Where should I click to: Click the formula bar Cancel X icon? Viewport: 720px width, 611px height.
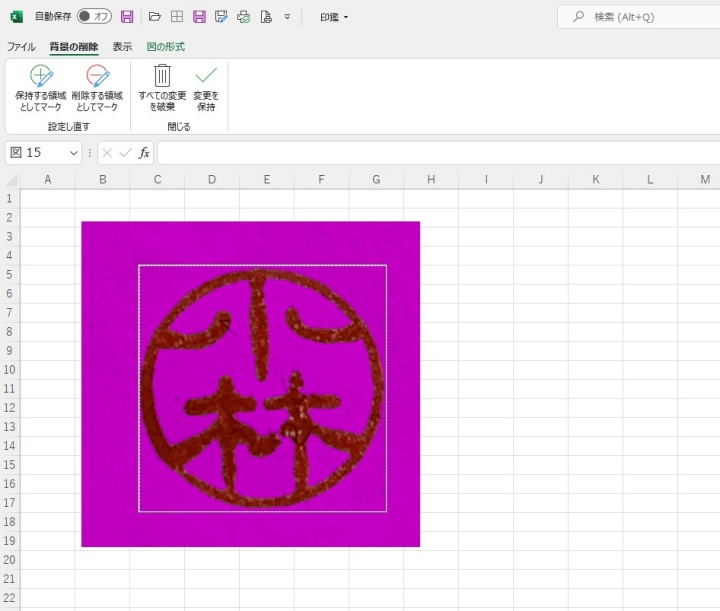point(107,153)
